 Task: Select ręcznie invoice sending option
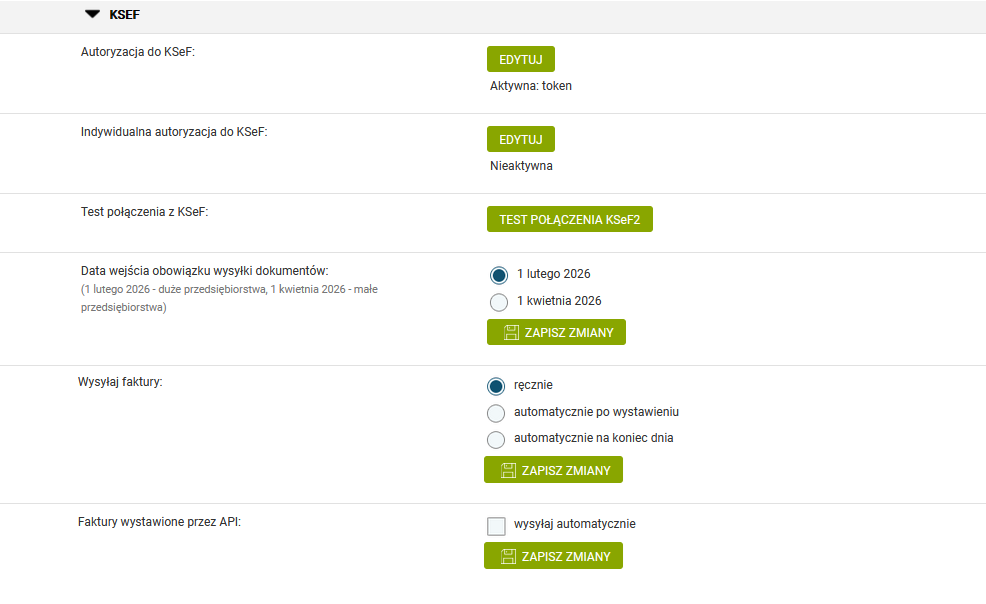click(x=496, y=386)
